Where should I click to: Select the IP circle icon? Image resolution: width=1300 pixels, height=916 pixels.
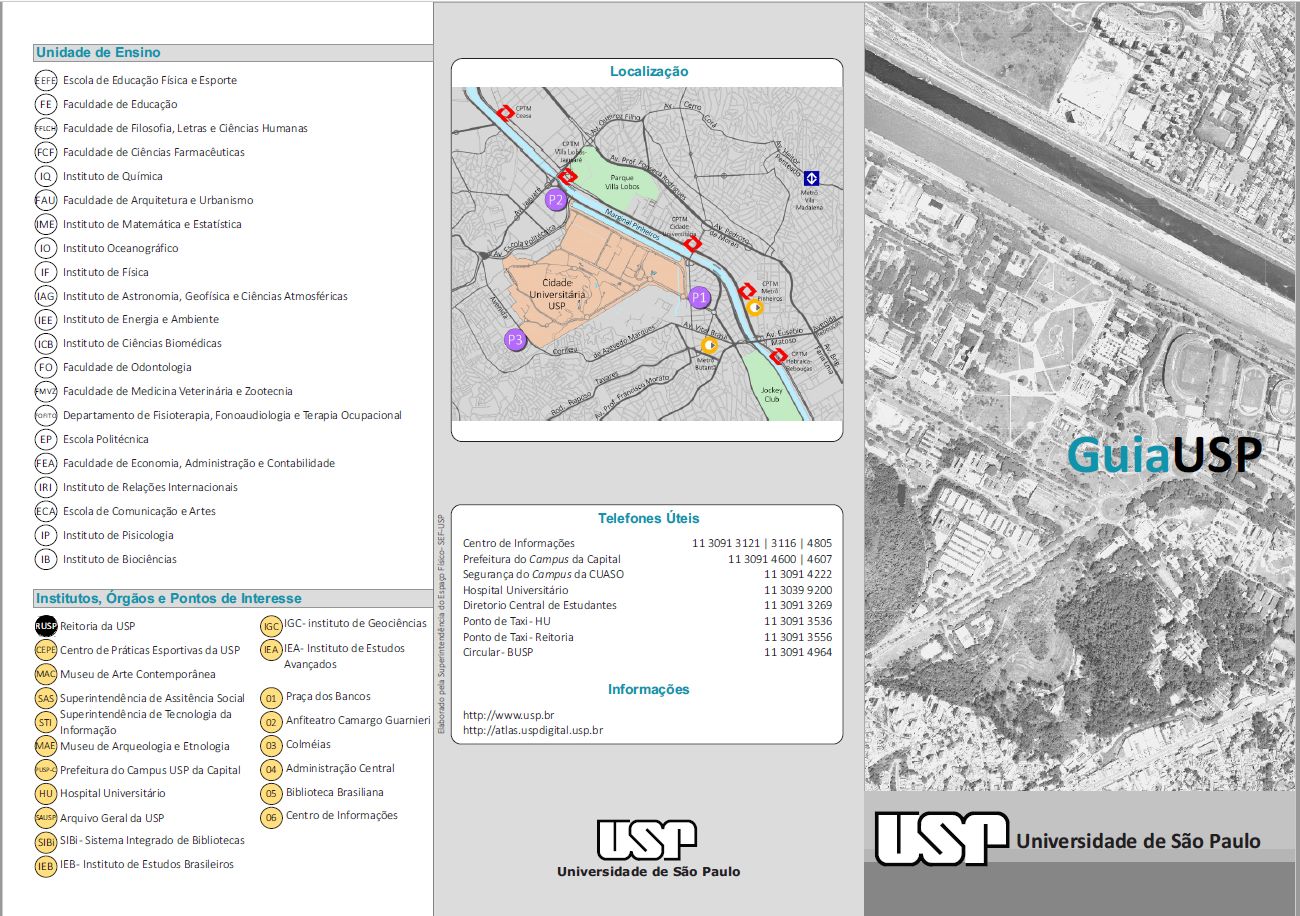[x=45, y=535]
